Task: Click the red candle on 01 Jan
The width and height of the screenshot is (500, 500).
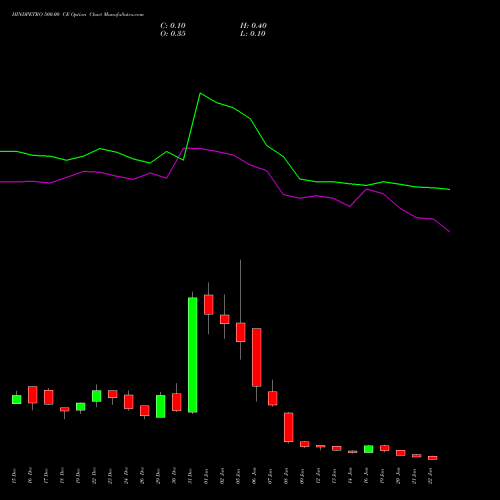Action: (x=209, y=304)
